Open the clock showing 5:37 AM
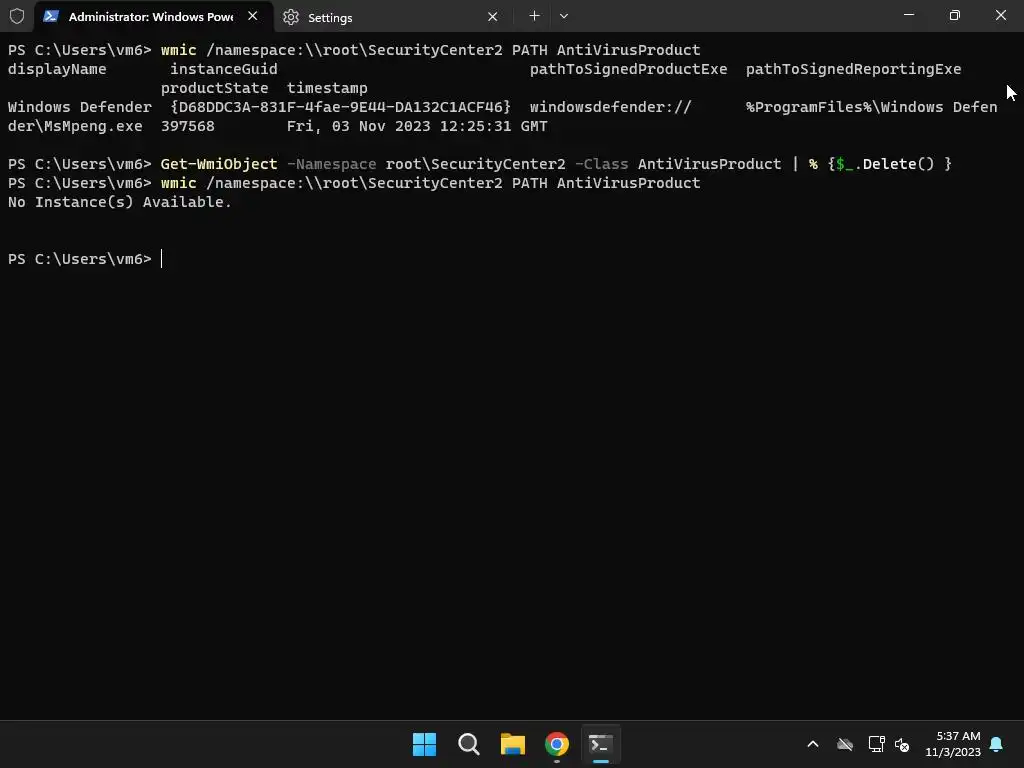Image resolution: width=1024 pixels, height=768 pixels. 953,744
